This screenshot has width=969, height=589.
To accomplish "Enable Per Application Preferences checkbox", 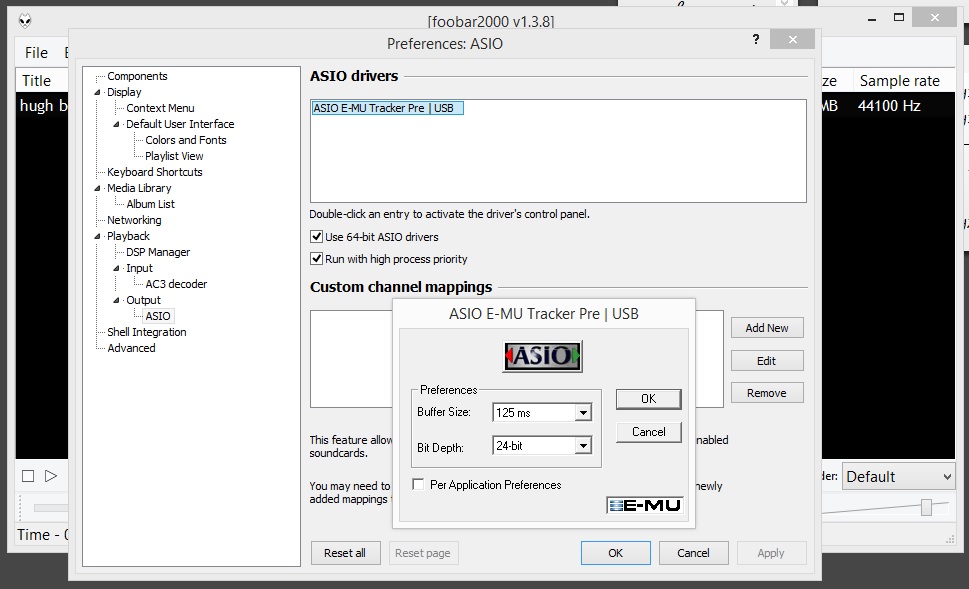I will coord(418,485).
